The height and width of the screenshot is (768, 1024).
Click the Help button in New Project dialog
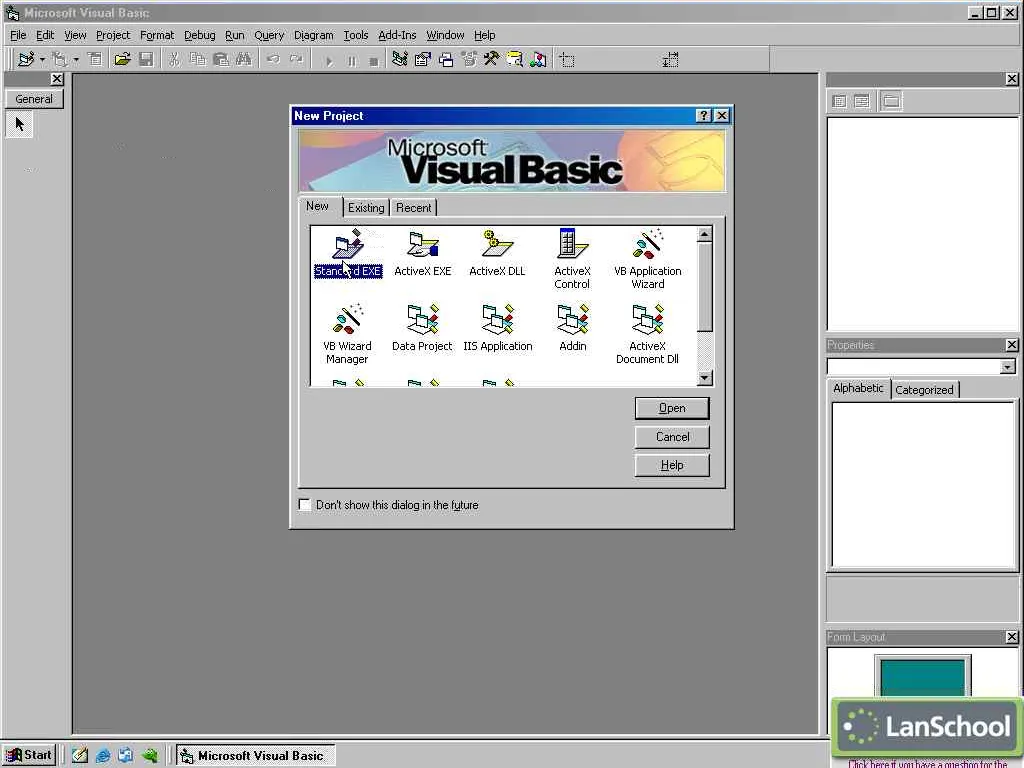pos(672,465)
